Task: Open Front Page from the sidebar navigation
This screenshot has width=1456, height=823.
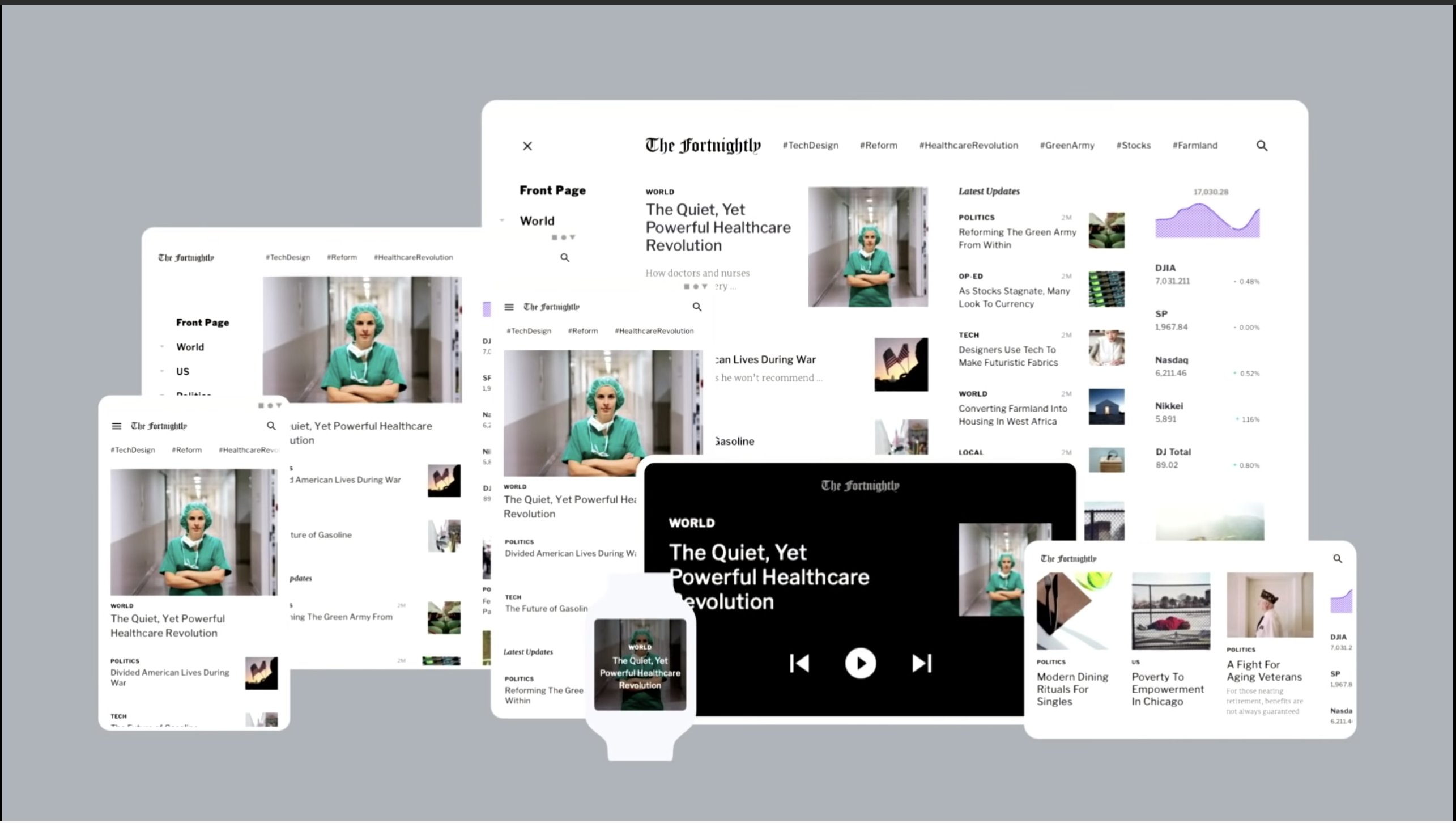Action: click(552, 190)
